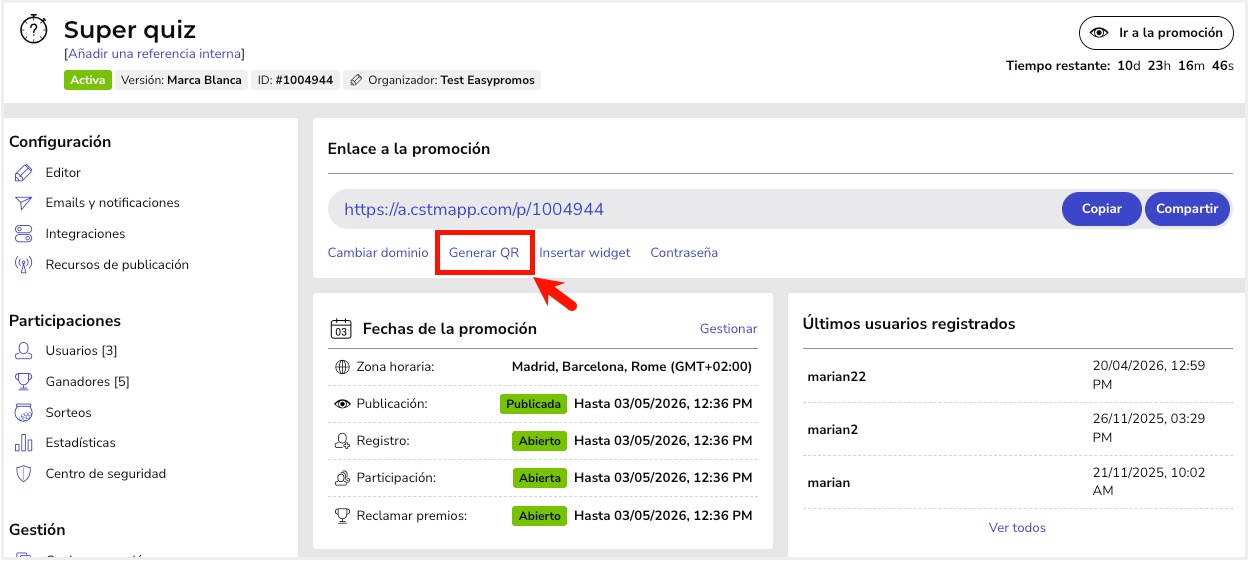Click Añadir una referencia interna link

pyautogui.click(x=154, y=54)
